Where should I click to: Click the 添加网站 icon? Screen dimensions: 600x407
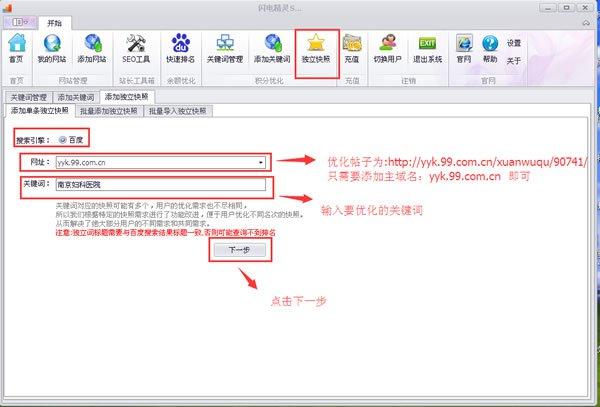[x=92, y=49]
